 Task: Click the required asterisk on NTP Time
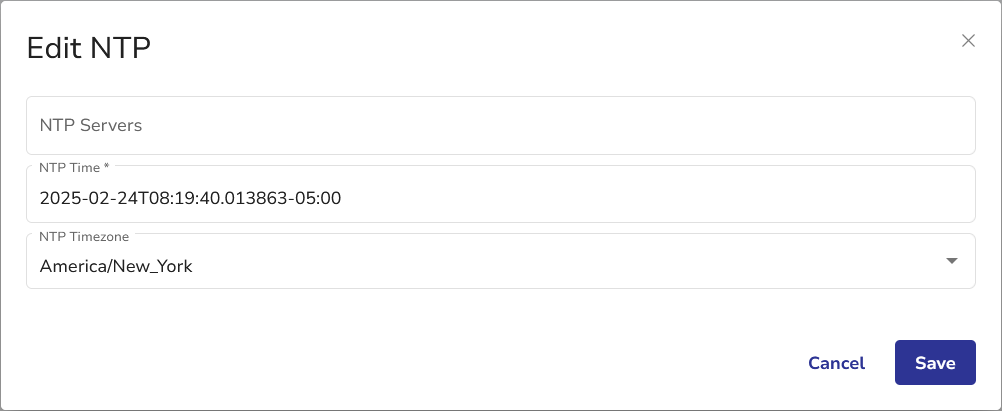(106, 165)
